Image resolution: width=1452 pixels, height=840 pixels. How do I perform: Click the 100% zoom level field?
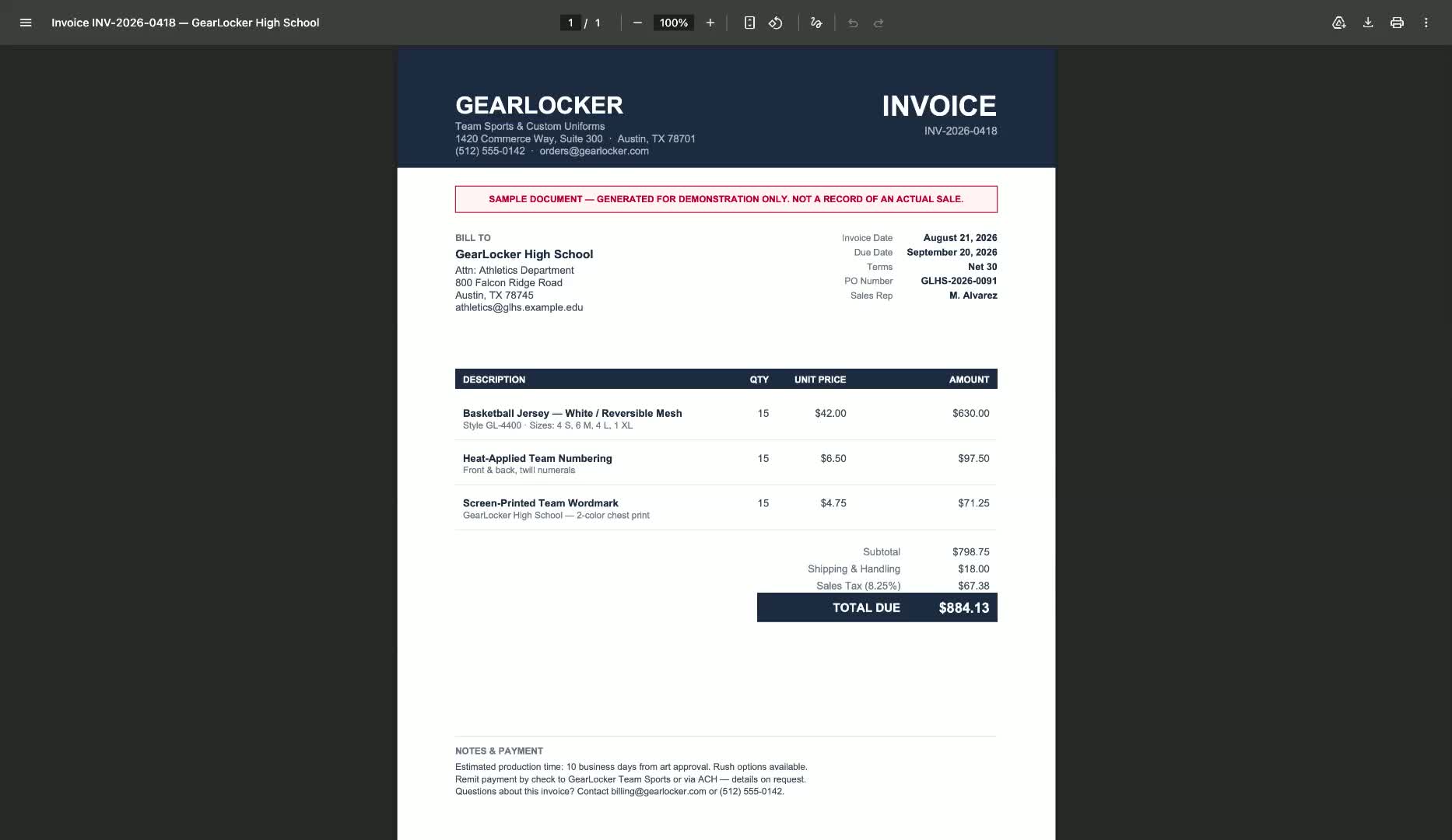[x=674, y=23]
